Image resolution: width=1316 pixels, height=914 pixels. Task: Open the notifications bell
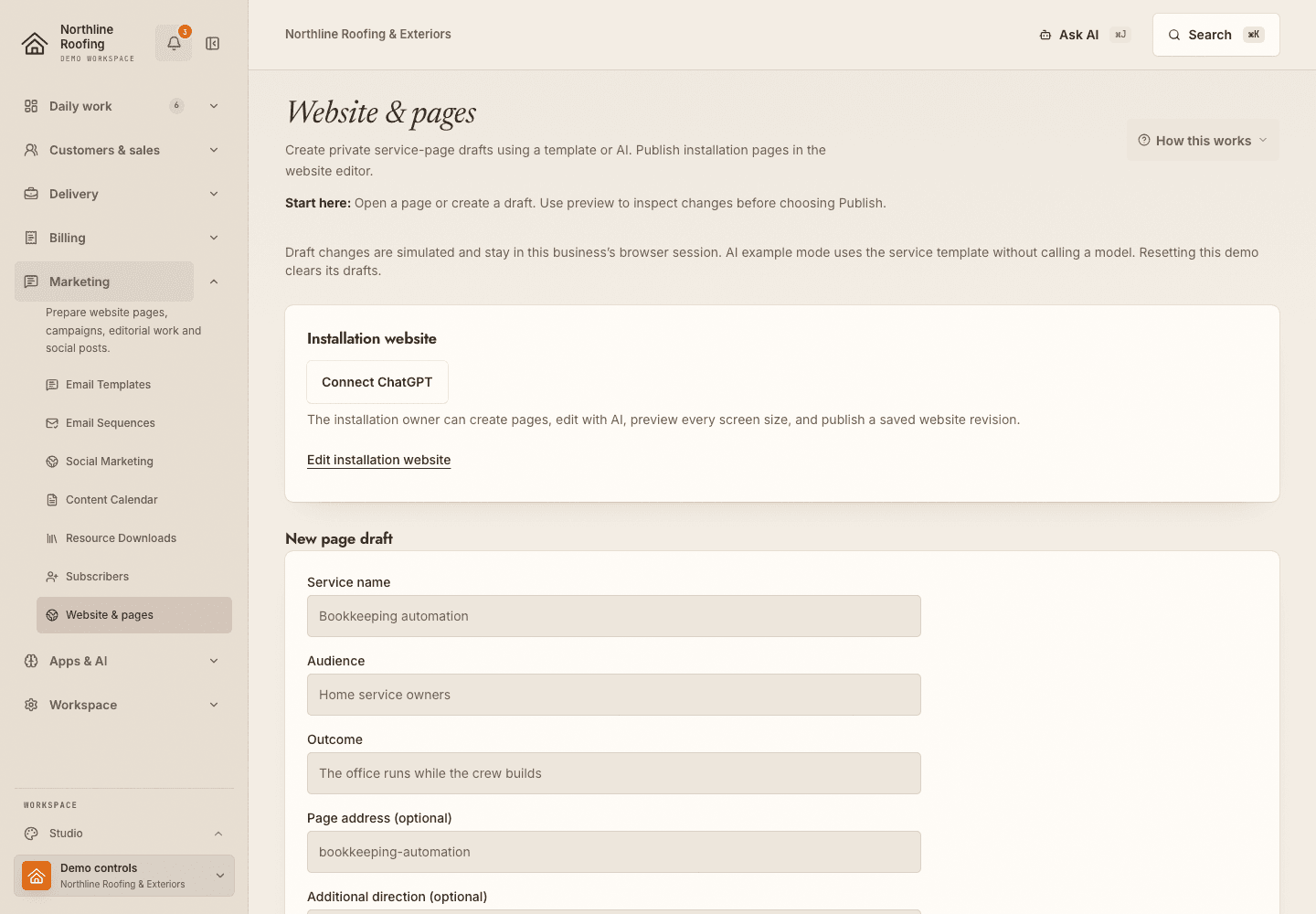coord(174,43)
